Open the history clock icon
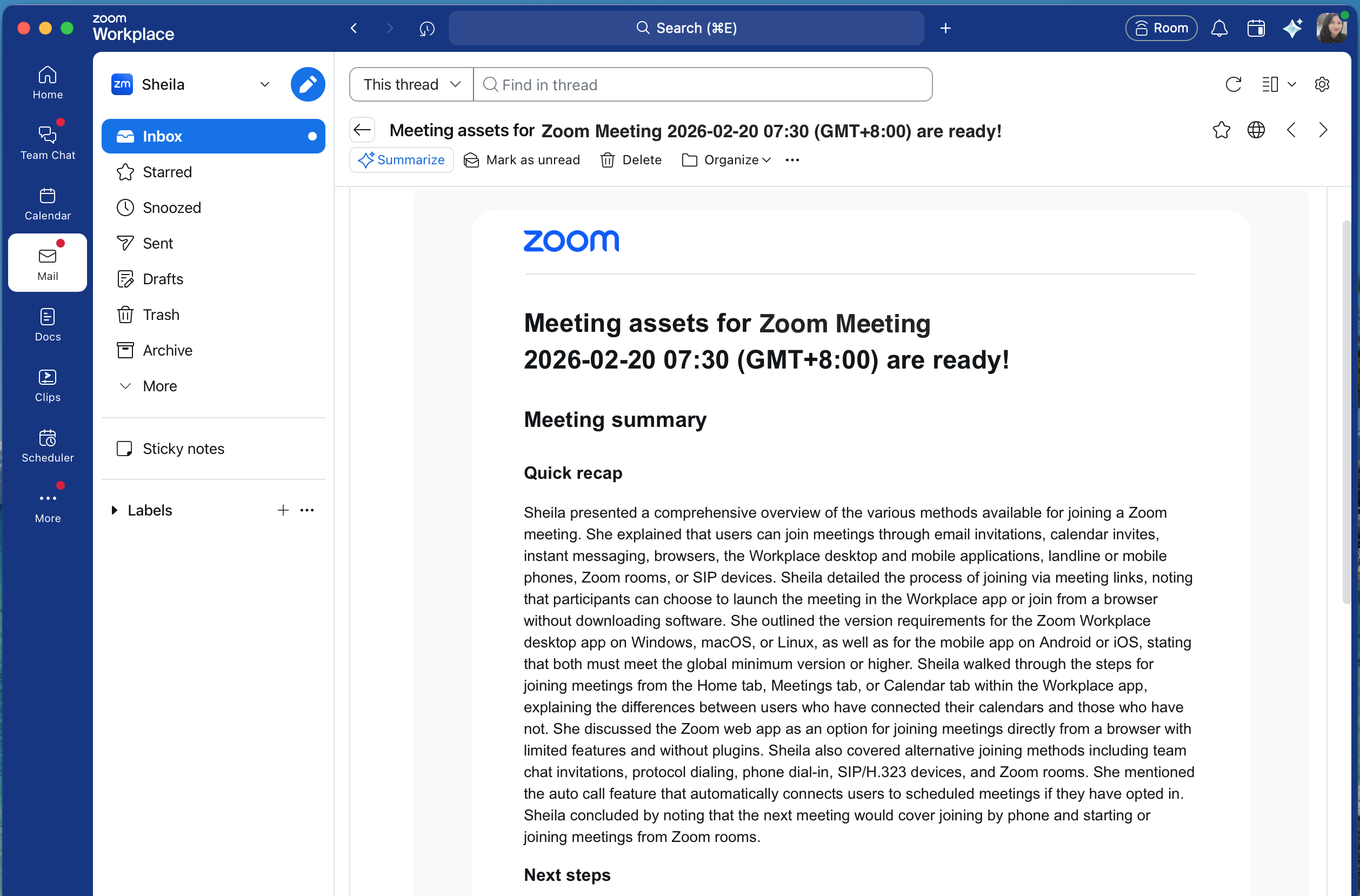 [427, 28]
